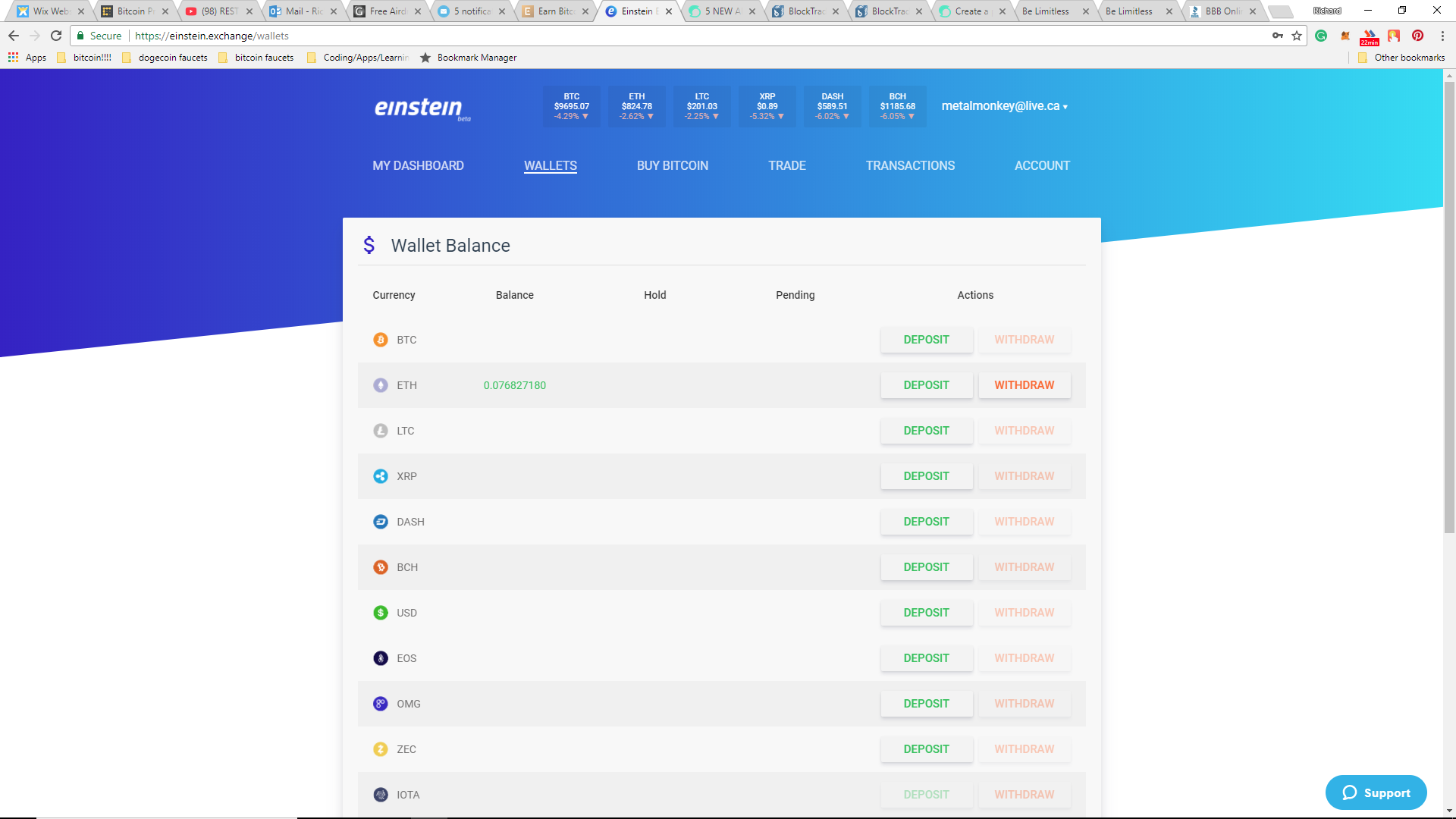The height and width of the screenshot is (819, 1456).
Task: Open the XRP price ticker tile
Action: point(767,106)
